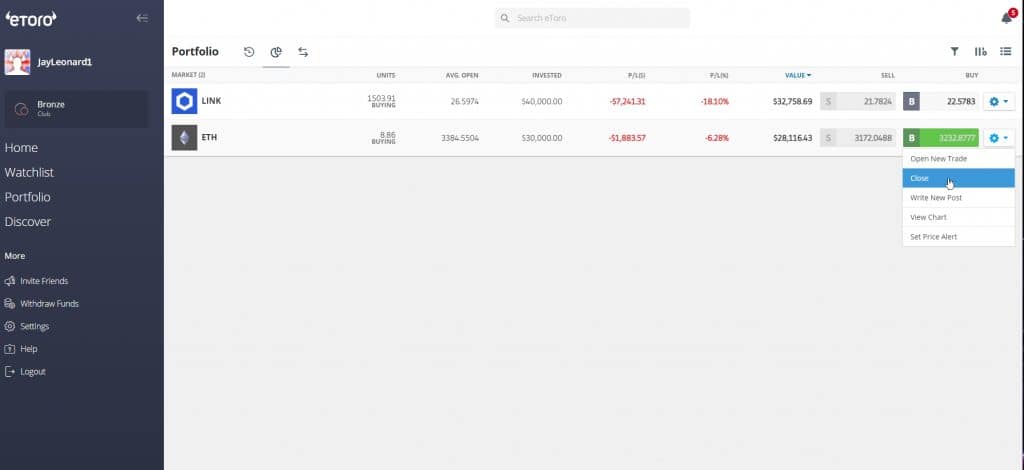This screenshot has height=470, width=1024.
Task: Click the Invite Friends megaphone icon
Action: (x=10, y=281)
